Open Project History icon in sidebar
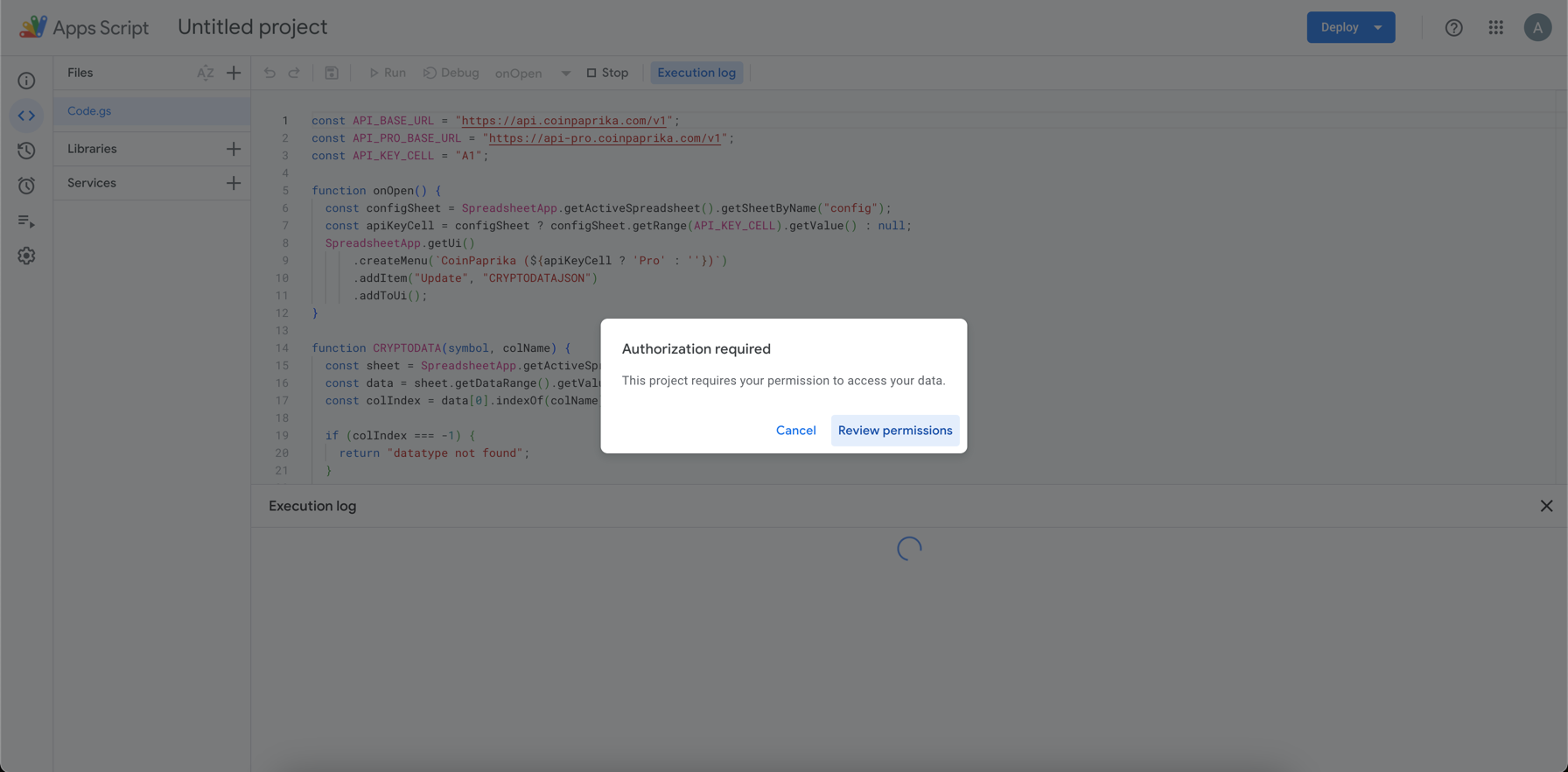 [x=26, y=151]
